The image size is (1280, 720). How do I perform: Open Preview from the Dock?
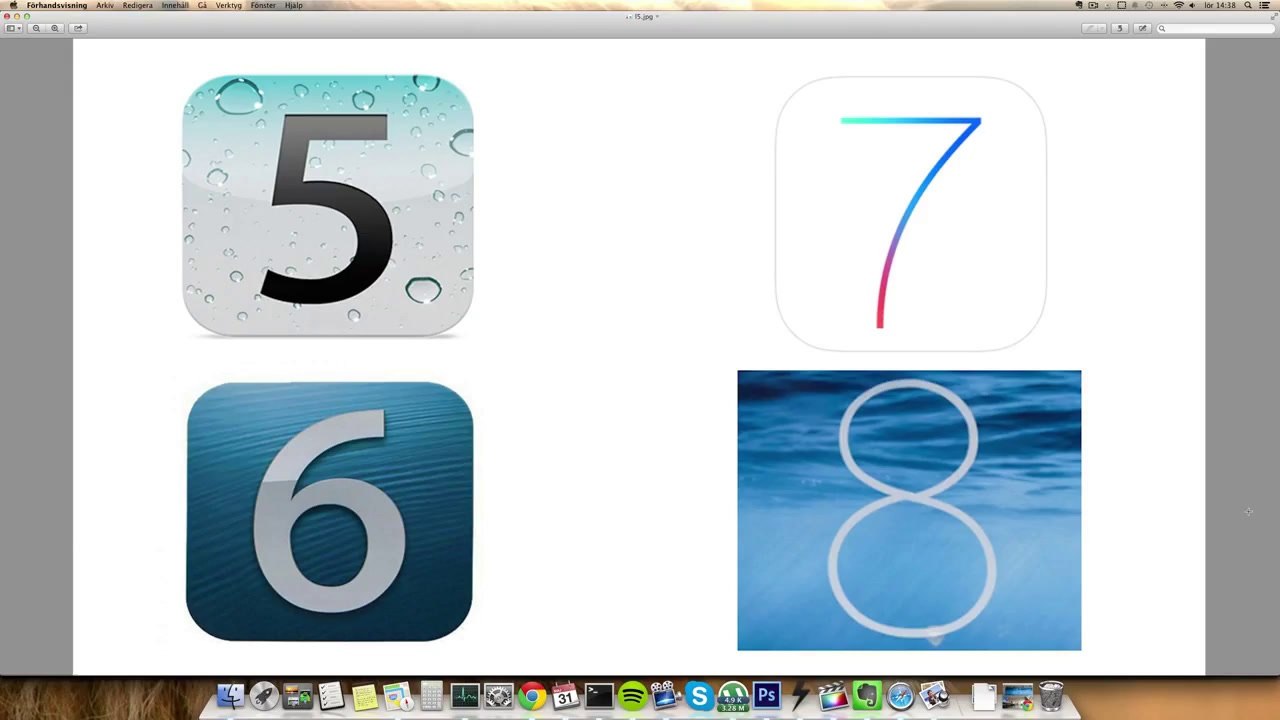coord(935,696)
